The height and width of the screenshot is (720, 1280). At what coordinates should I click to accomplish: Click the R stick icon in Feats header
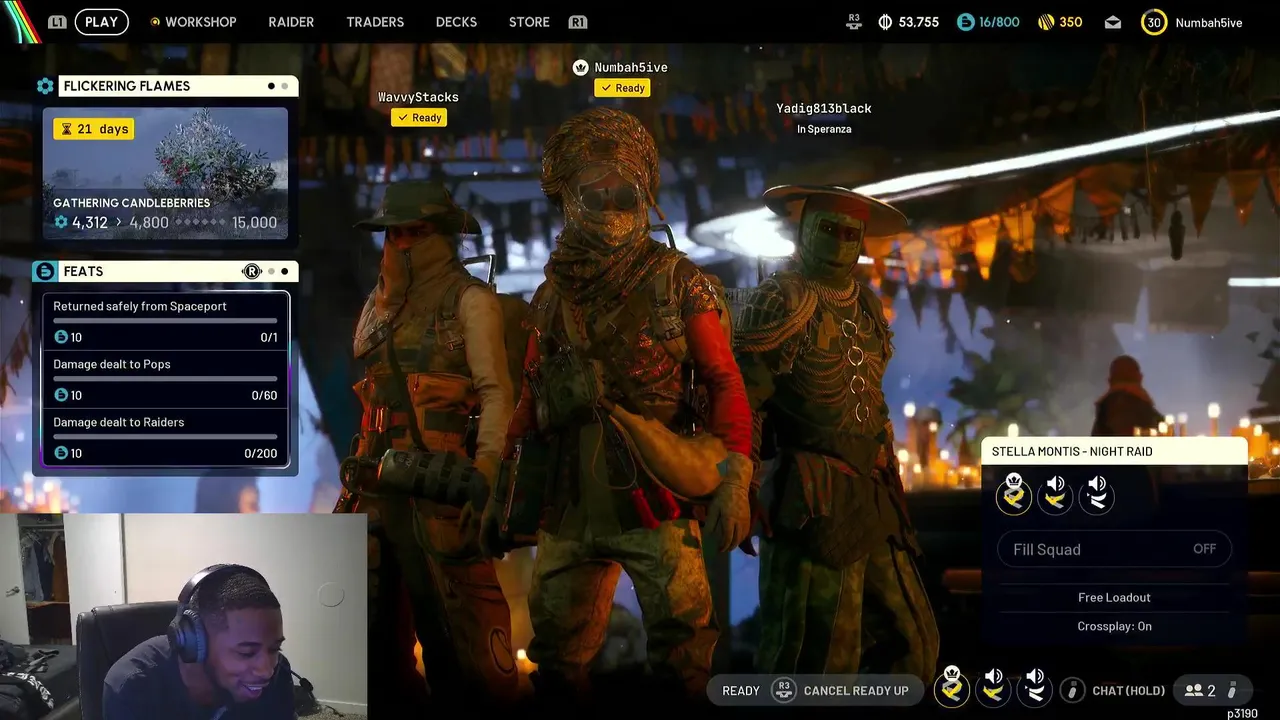pos(251,271)
